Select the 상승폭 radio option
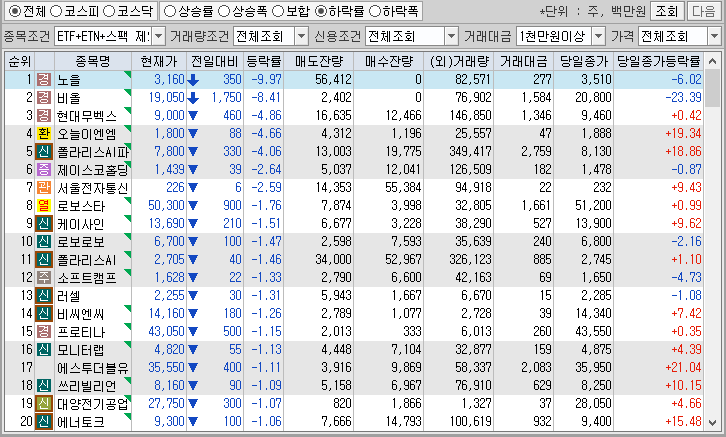 click(x=224, y=11)
